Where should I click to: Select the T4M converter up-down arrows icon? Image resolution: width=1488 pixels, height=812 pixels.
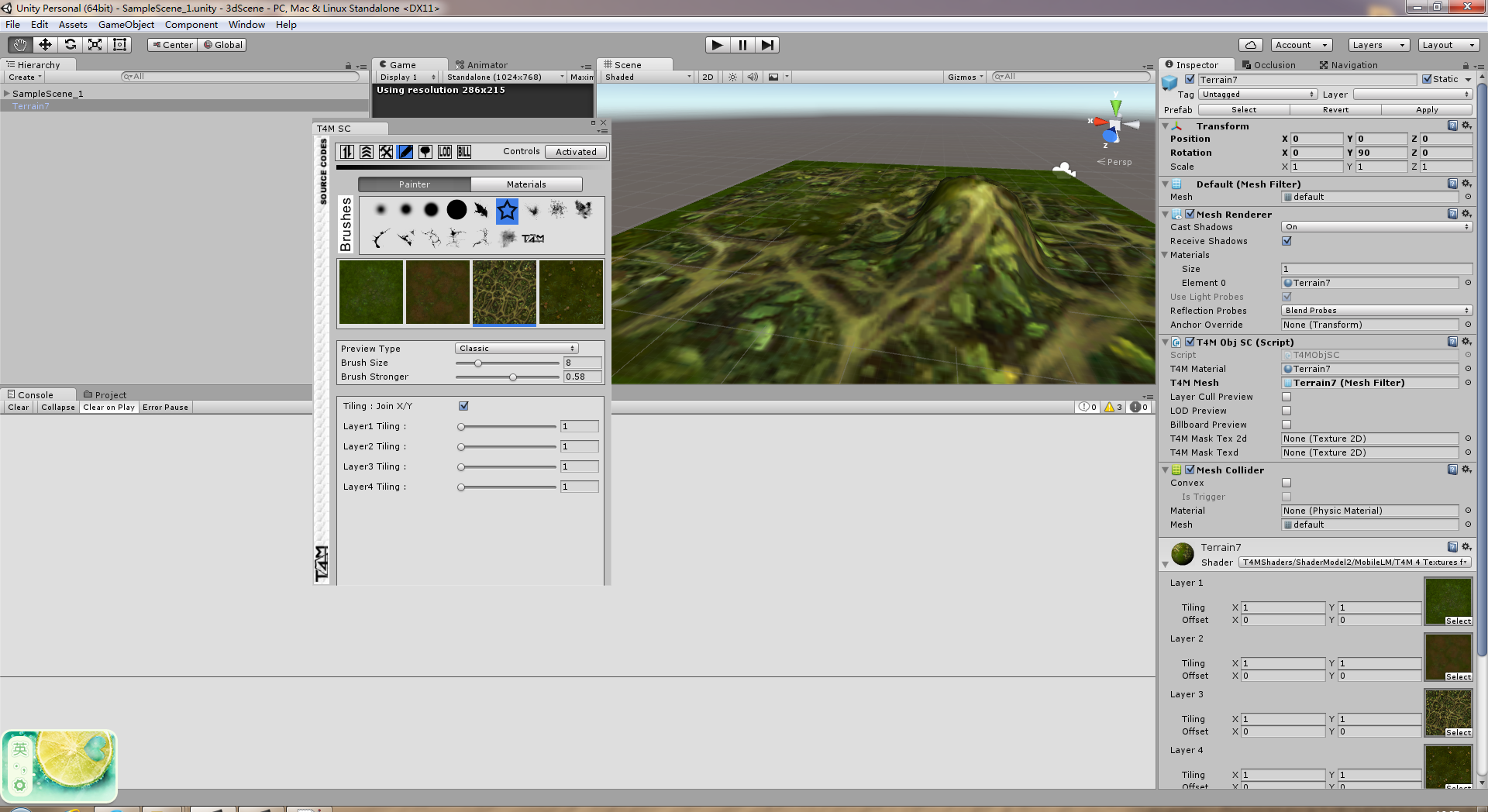pos(347,152)
